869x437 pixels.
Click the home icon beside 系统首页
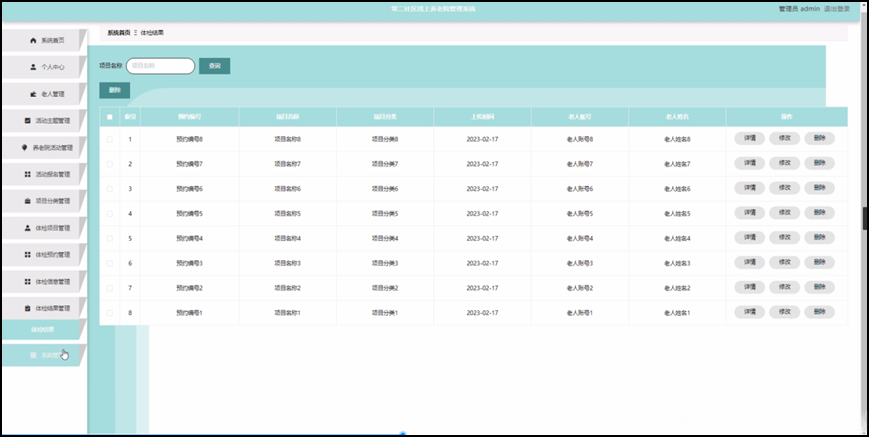click(x=33, y=40)
